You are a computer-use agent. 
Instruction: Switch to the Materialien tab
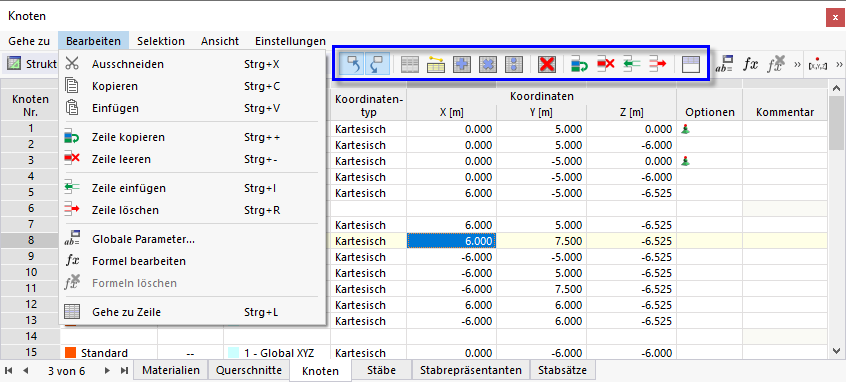(x=170, y=370)
